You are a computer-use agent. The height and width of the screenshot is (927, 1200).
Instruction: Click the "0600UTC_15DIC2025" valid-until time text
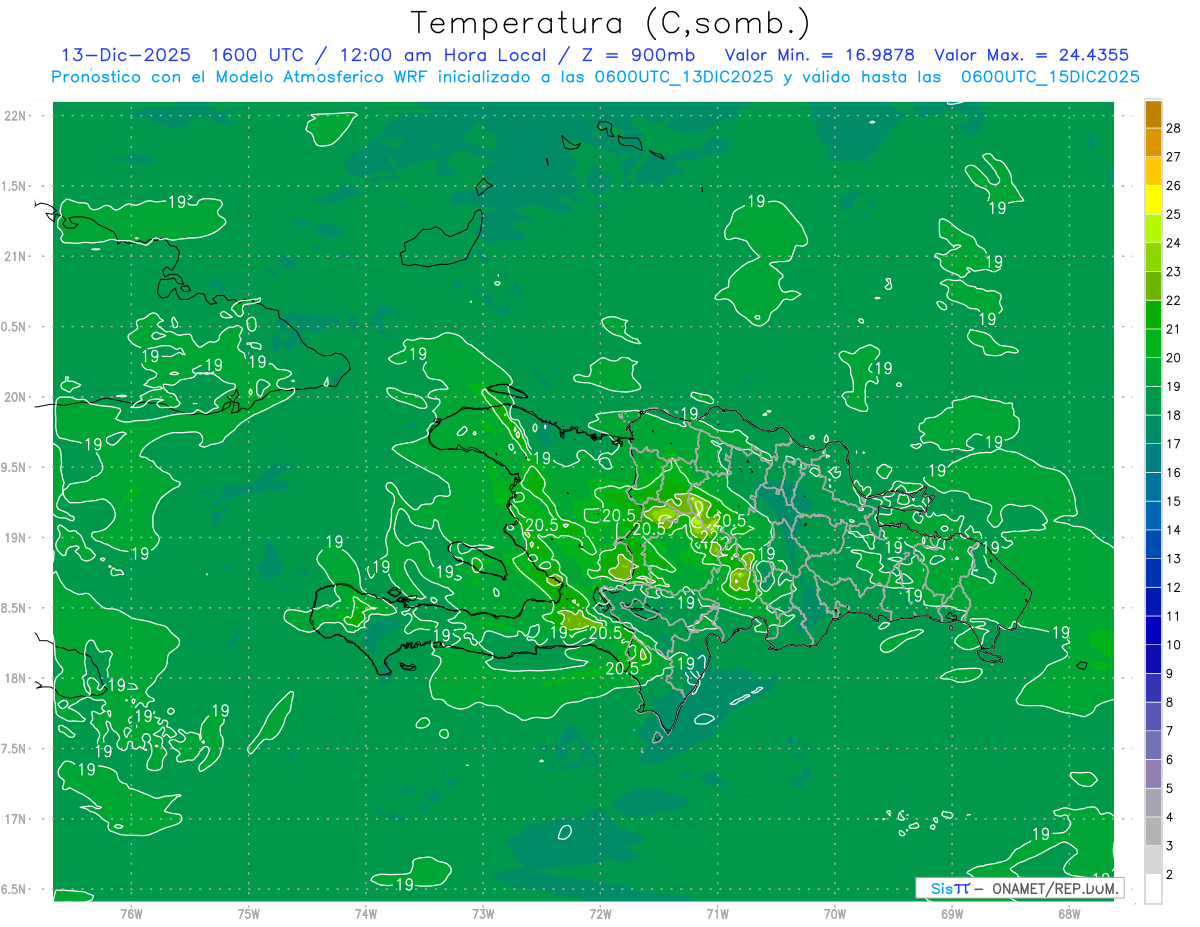coord(1050,77)
